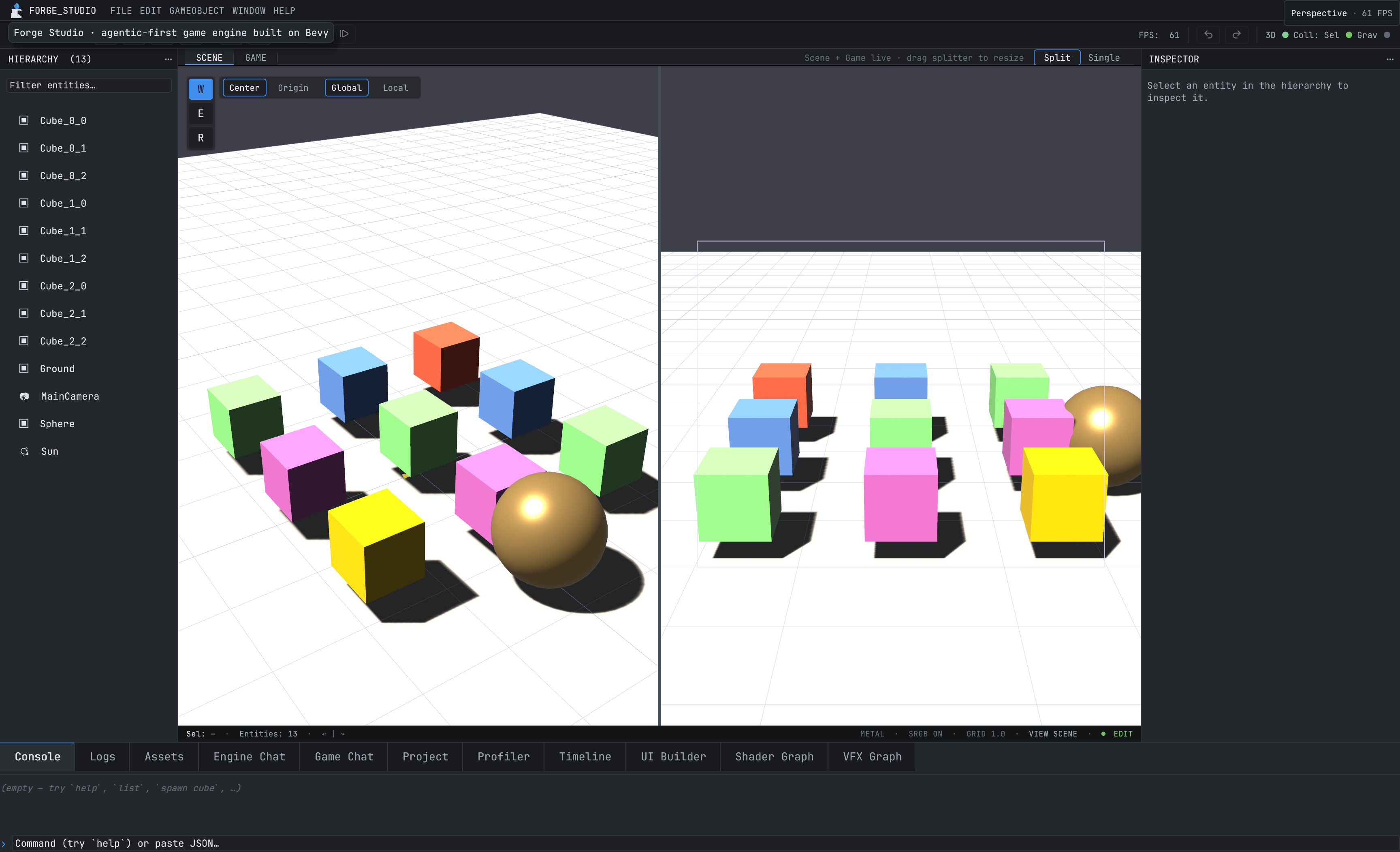Click the Cube_0_1 entity icon
The image size is (1400, 852).
pos(24,148)
